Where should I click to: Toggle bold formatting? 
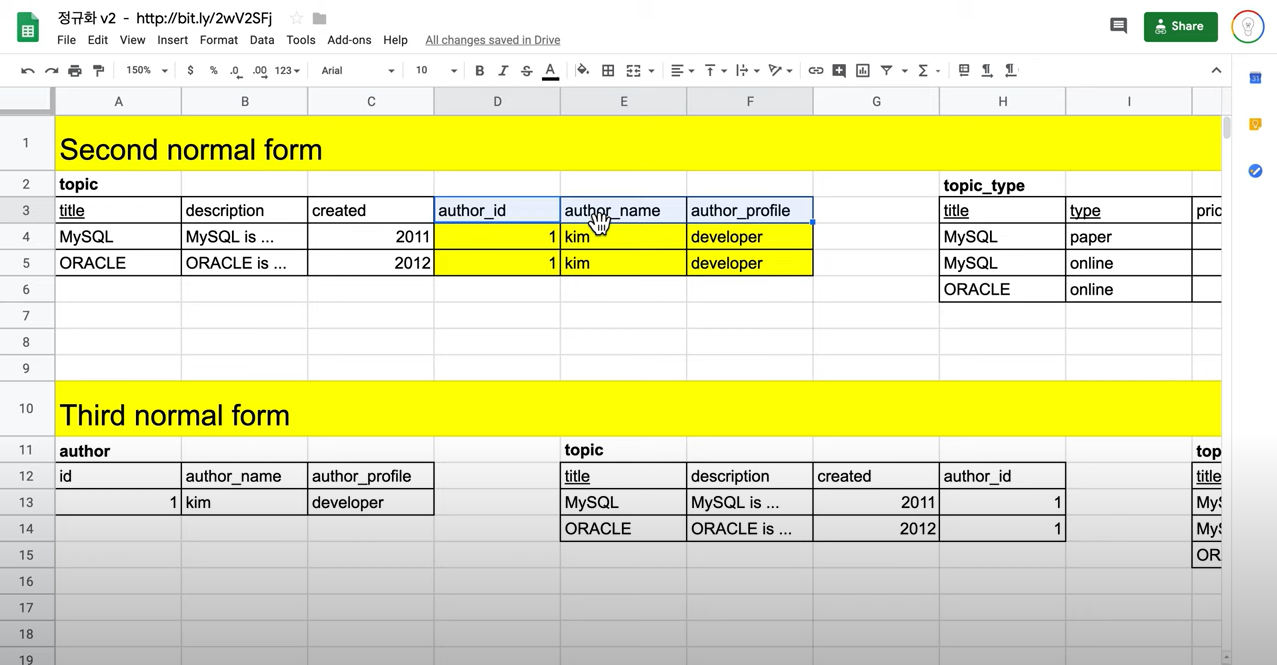(x=479, y=71)
